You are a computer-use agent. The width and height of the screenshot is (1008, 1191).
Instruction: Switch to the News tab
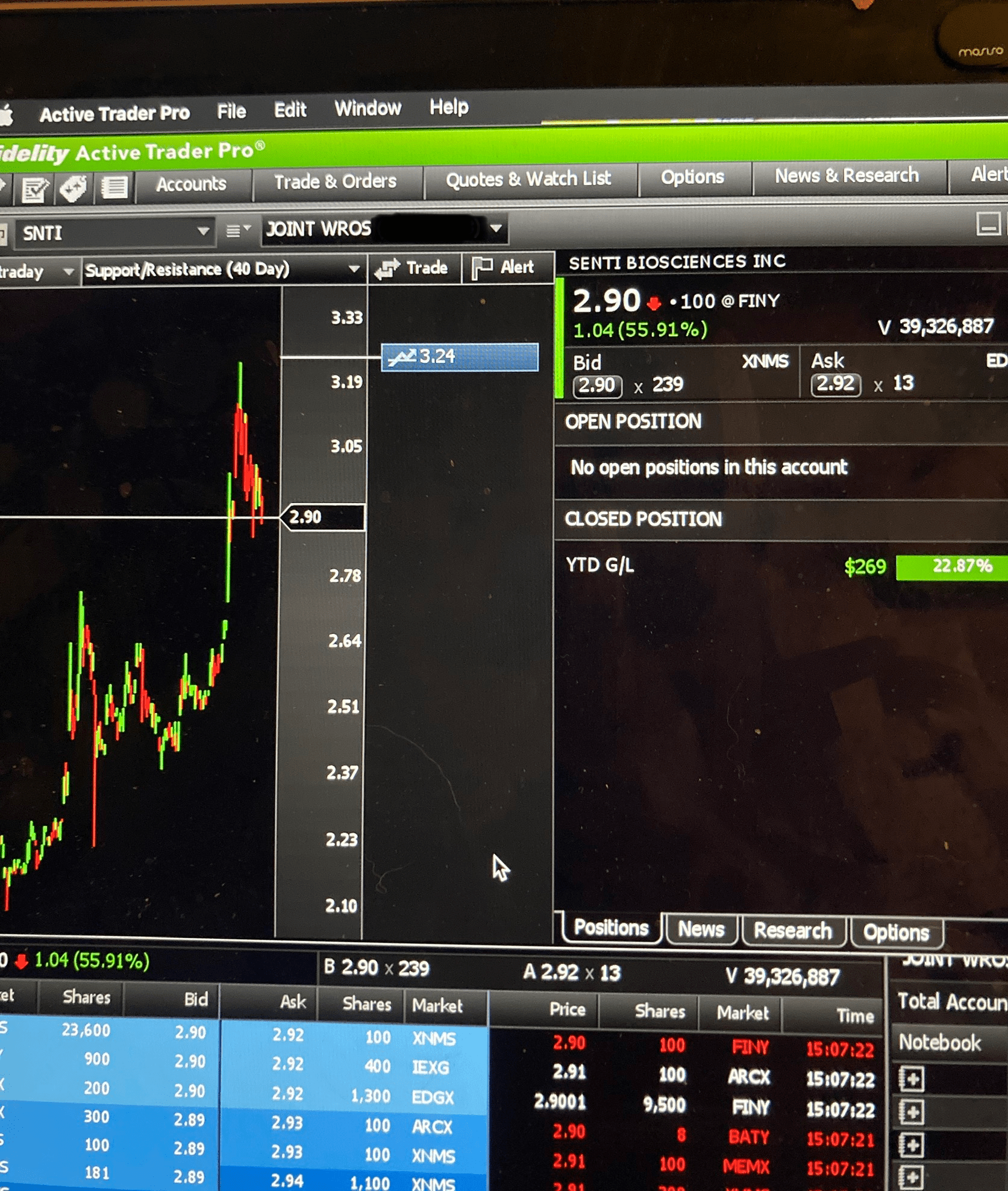[701, 929]
